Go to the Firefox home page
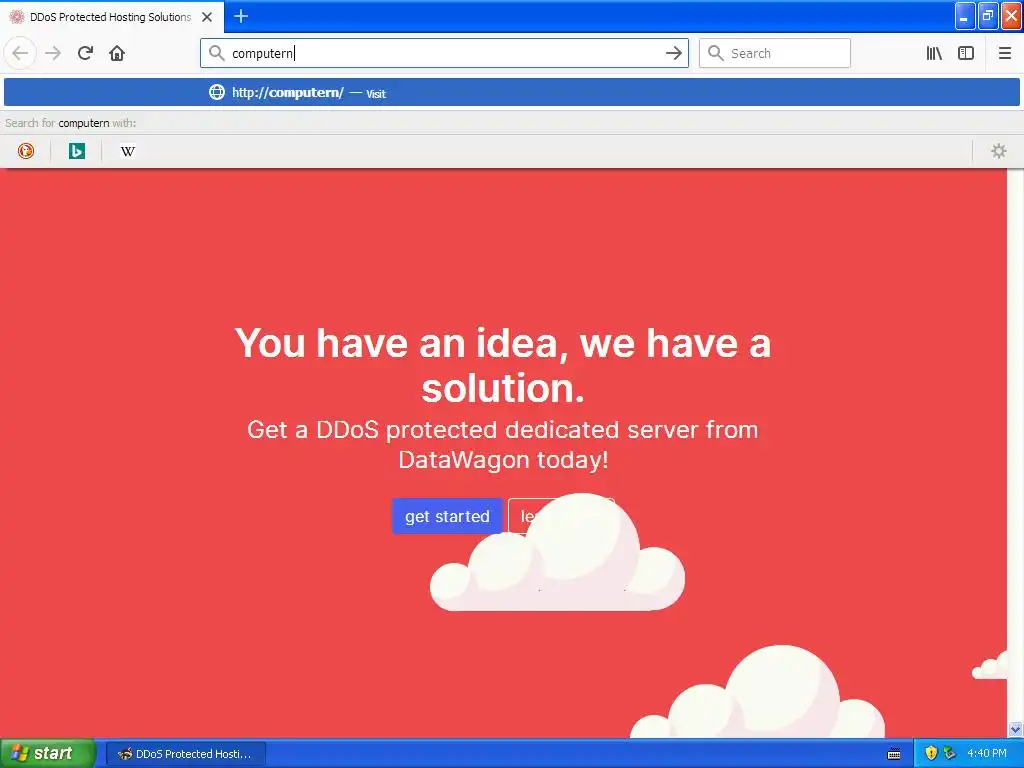Image resolution: width=1024 pixels, height=768 pixels. (x=117, y=53)
